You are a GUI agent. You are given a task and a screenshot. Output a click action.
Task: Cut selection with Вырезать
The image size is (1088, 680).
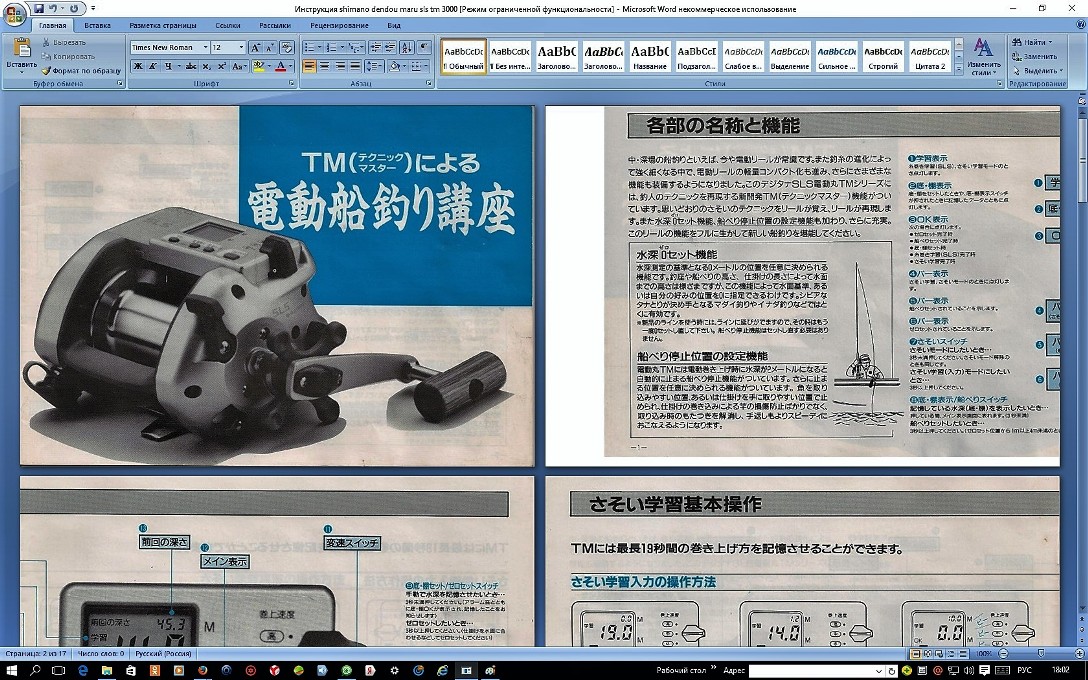click(64, 42)
